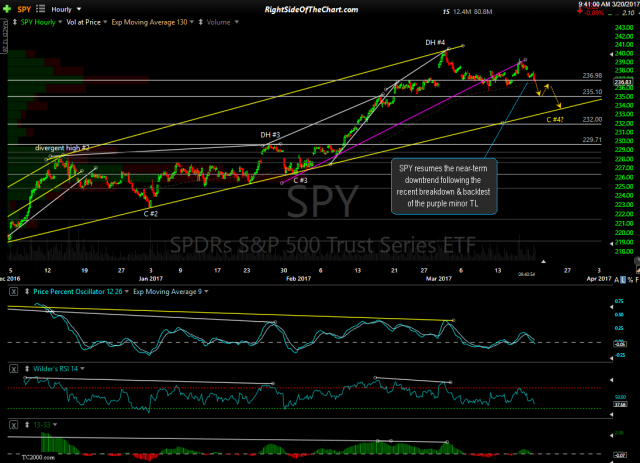Click the move handle of Wilder's RSI

(27, 369)
